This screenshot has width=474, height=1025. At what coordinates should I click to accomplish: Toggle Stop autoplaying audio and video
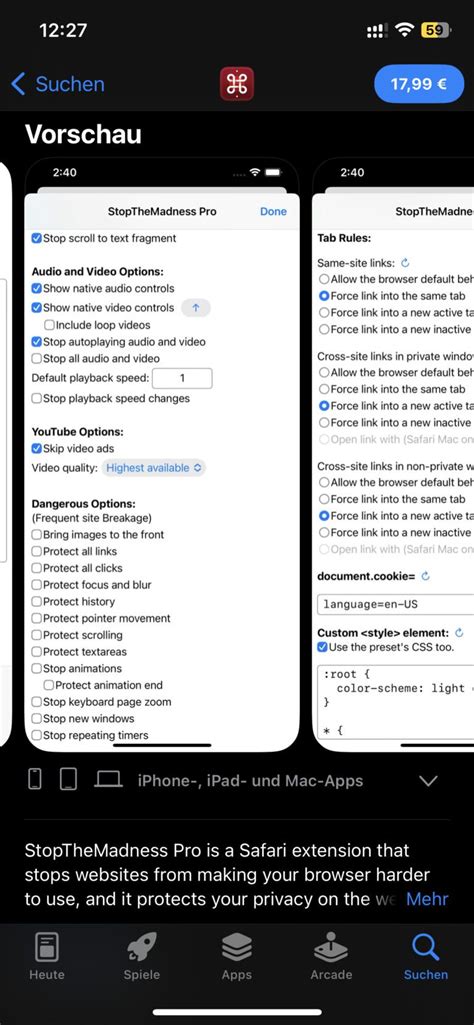[x=37, y=341]
